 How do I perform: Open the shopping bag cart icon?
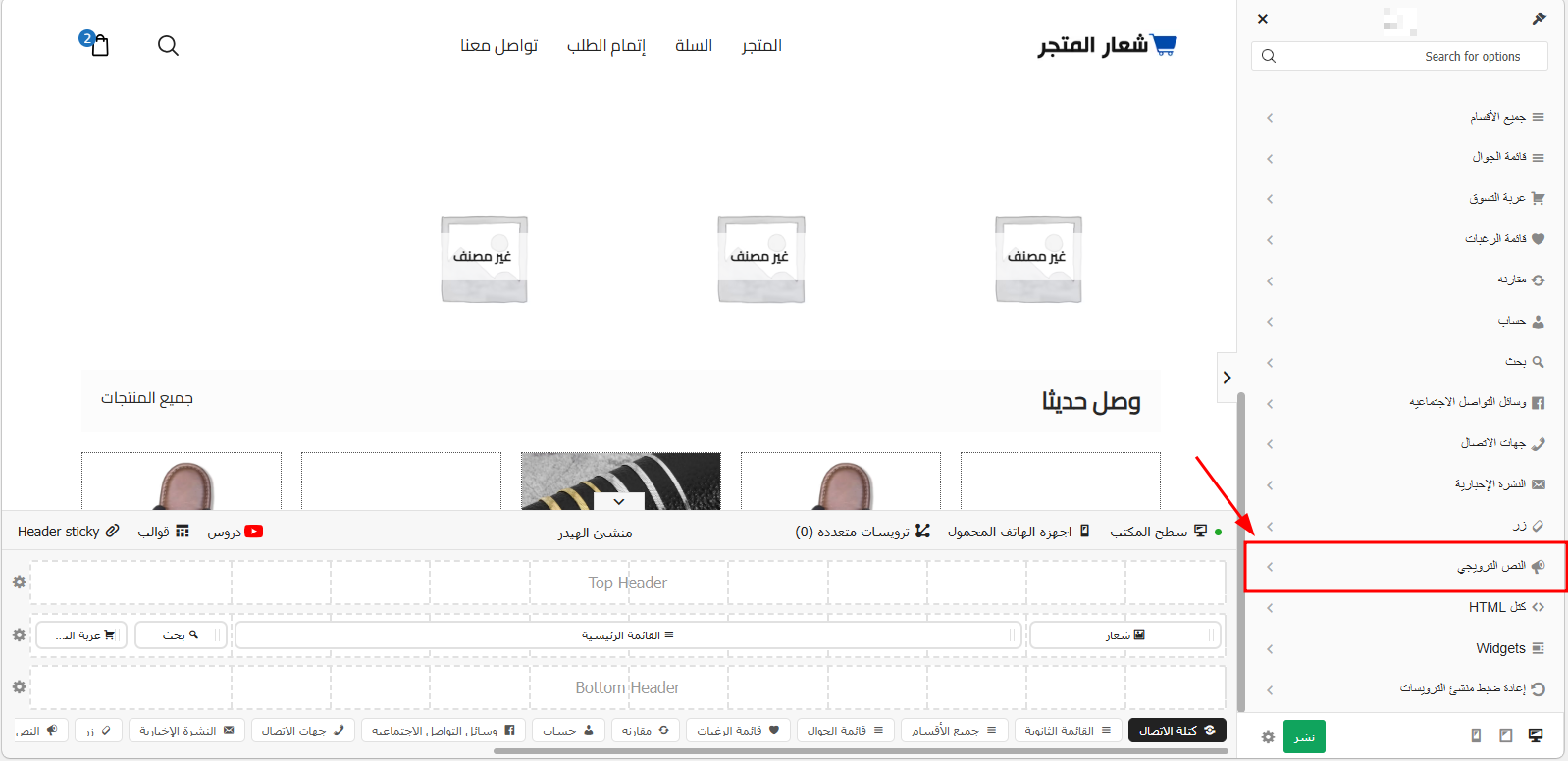point(99,45)
